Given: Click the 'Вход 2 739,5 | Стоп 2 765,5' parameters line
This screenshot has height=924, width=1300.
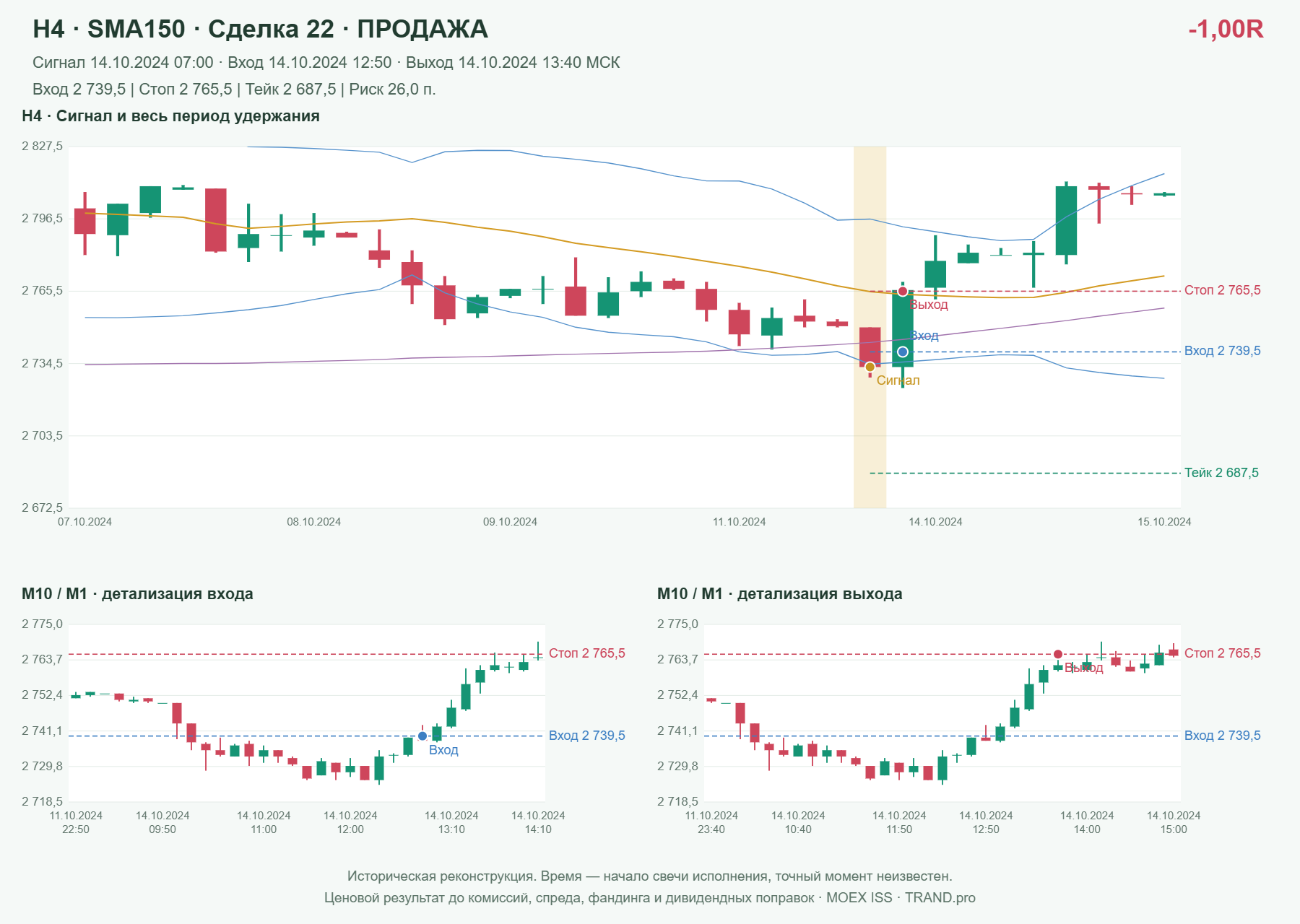Looking at the screenshot, I should pyautogui.click(x=234, y=90).
